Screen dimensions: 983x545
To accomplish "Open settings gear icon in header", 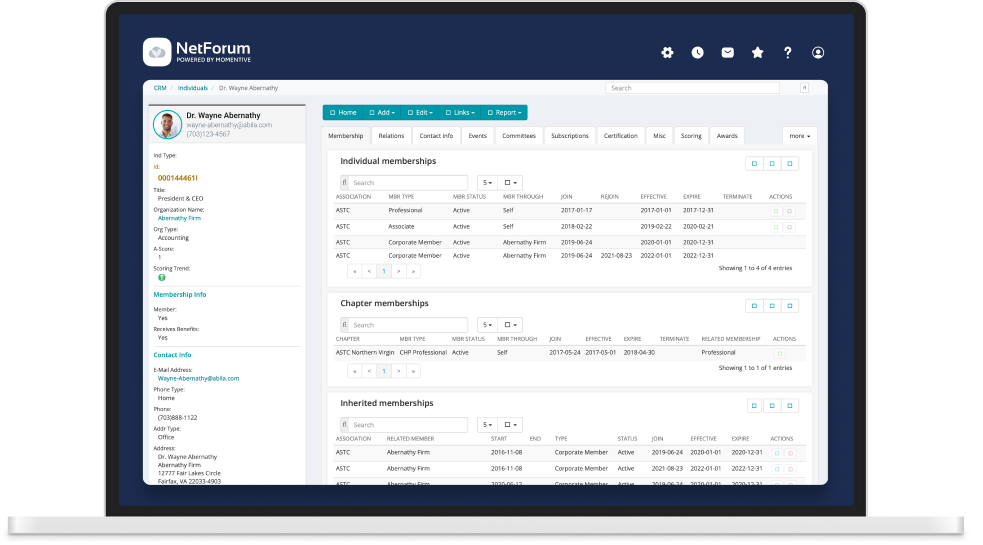I will click(668, 53).
